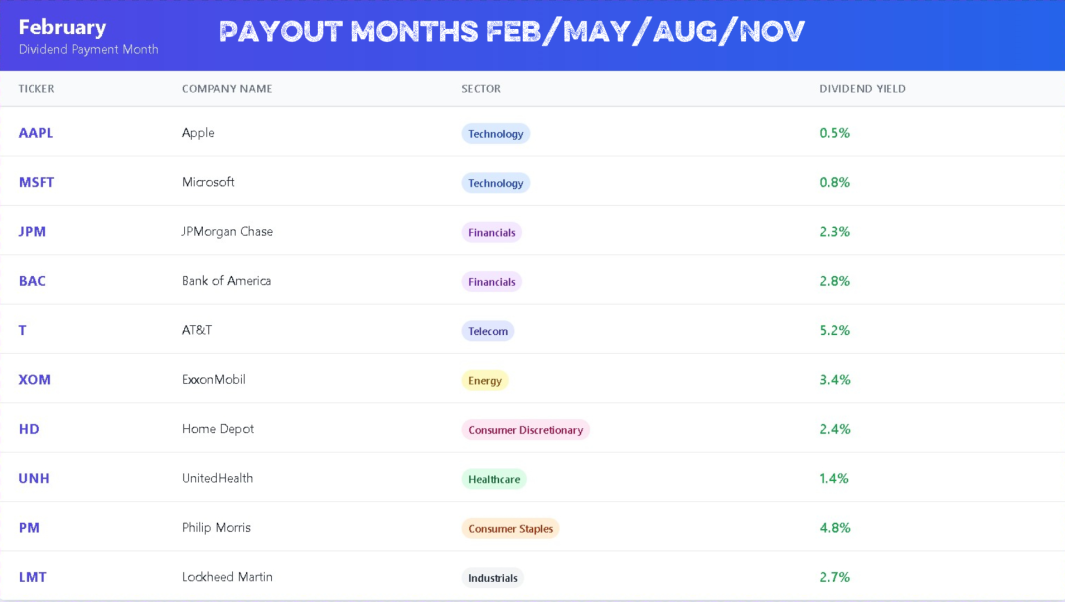Screen dimensions: 1065x602
Task: Sort by the SECTOR column header
Action: click(x=481, y=89)
